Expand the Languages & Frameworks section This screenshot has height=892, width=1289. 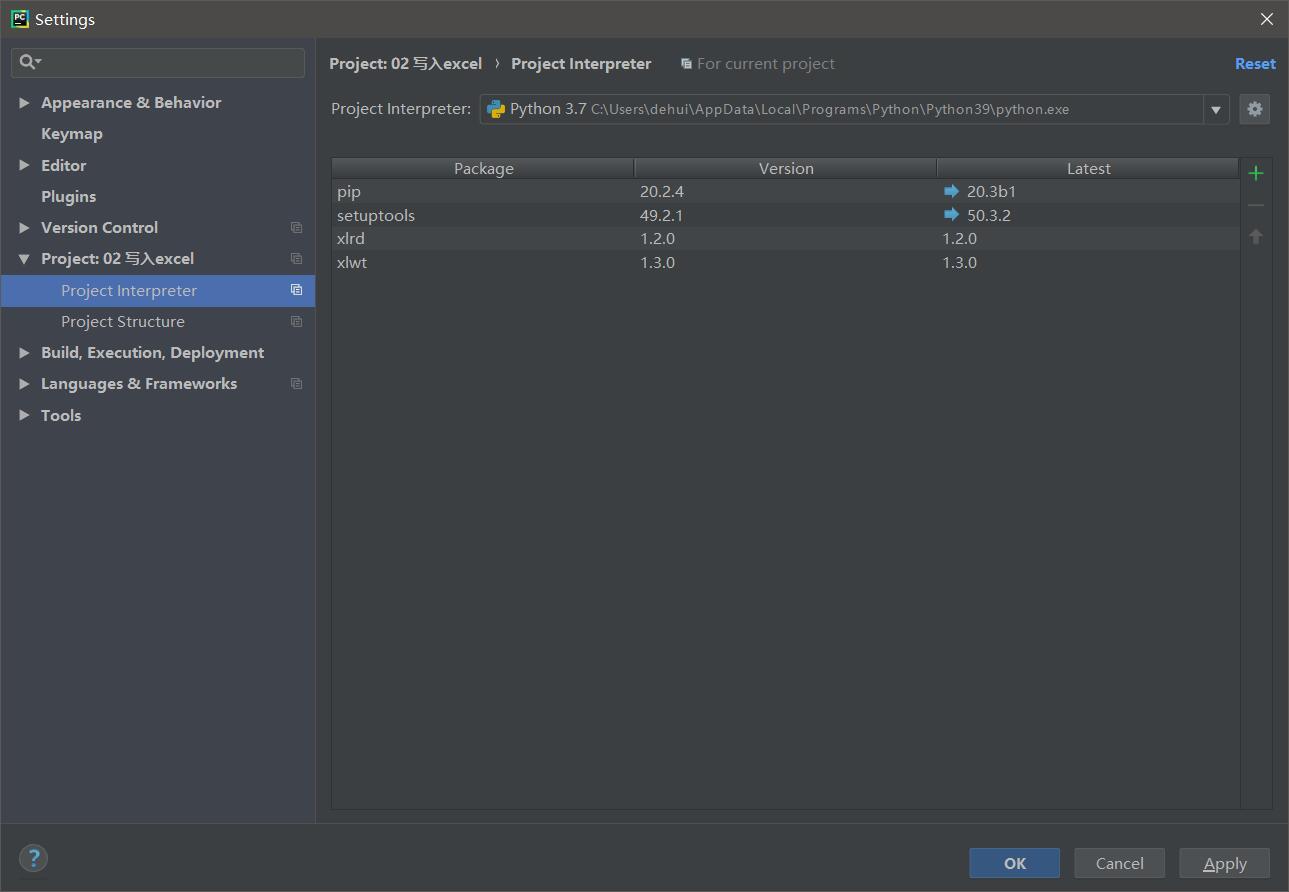tap(24, 384)
